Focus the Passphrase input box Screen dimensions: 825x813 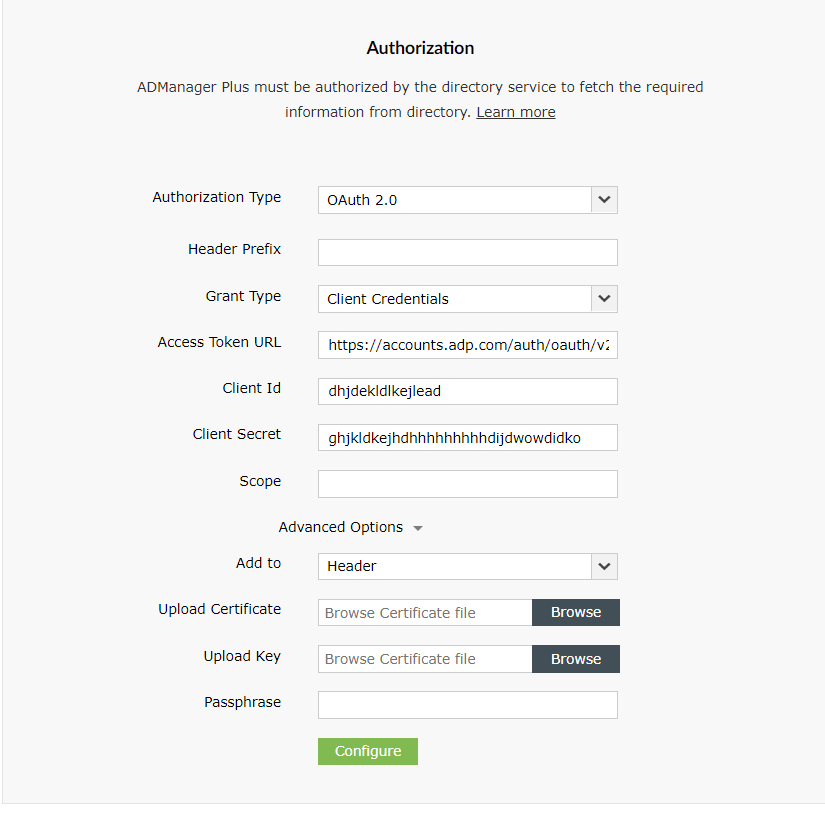click(468, 705)
